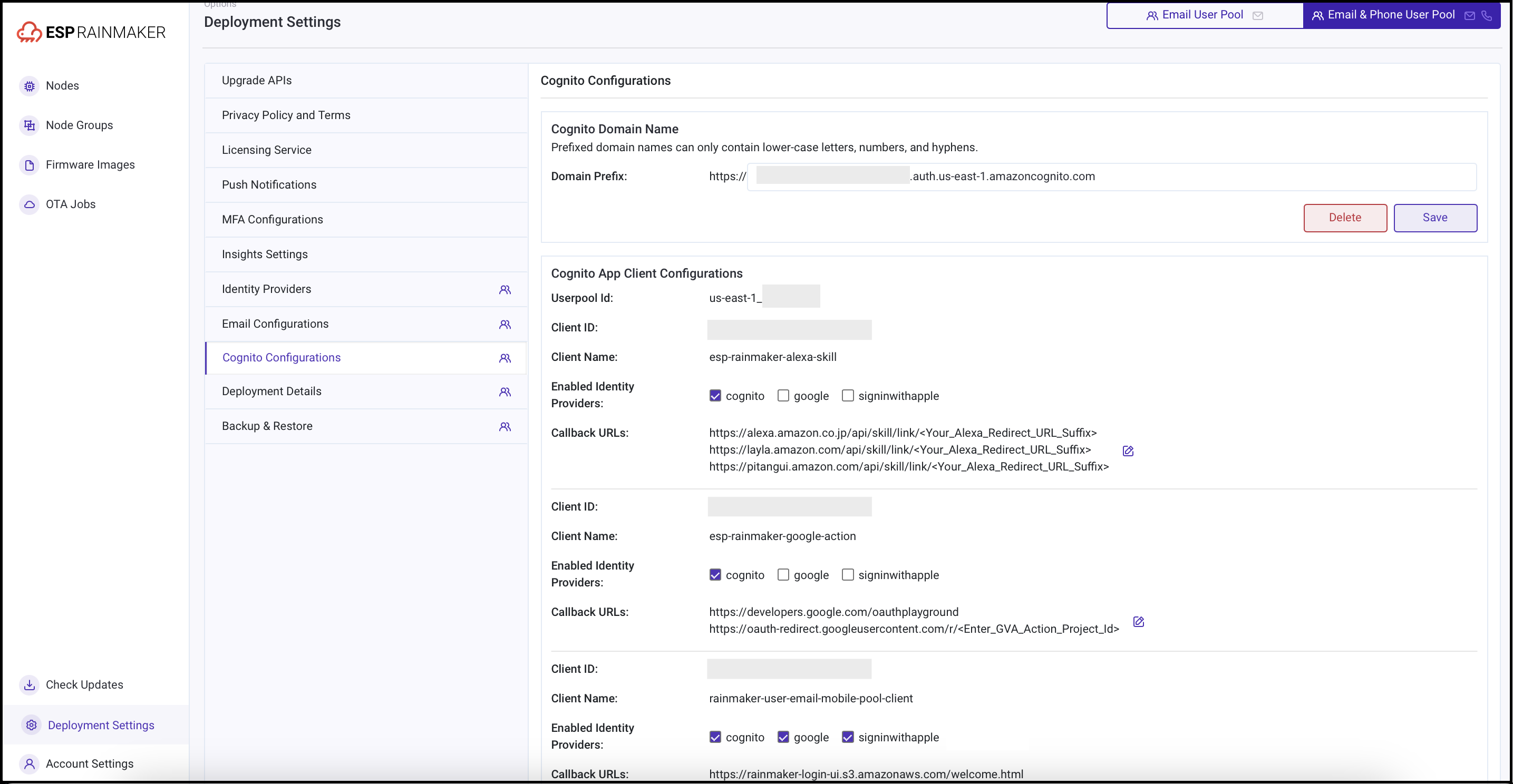Open MFA Configurations settings
The width and height of the screenshot is (1513, 784).
click(366, 220)
